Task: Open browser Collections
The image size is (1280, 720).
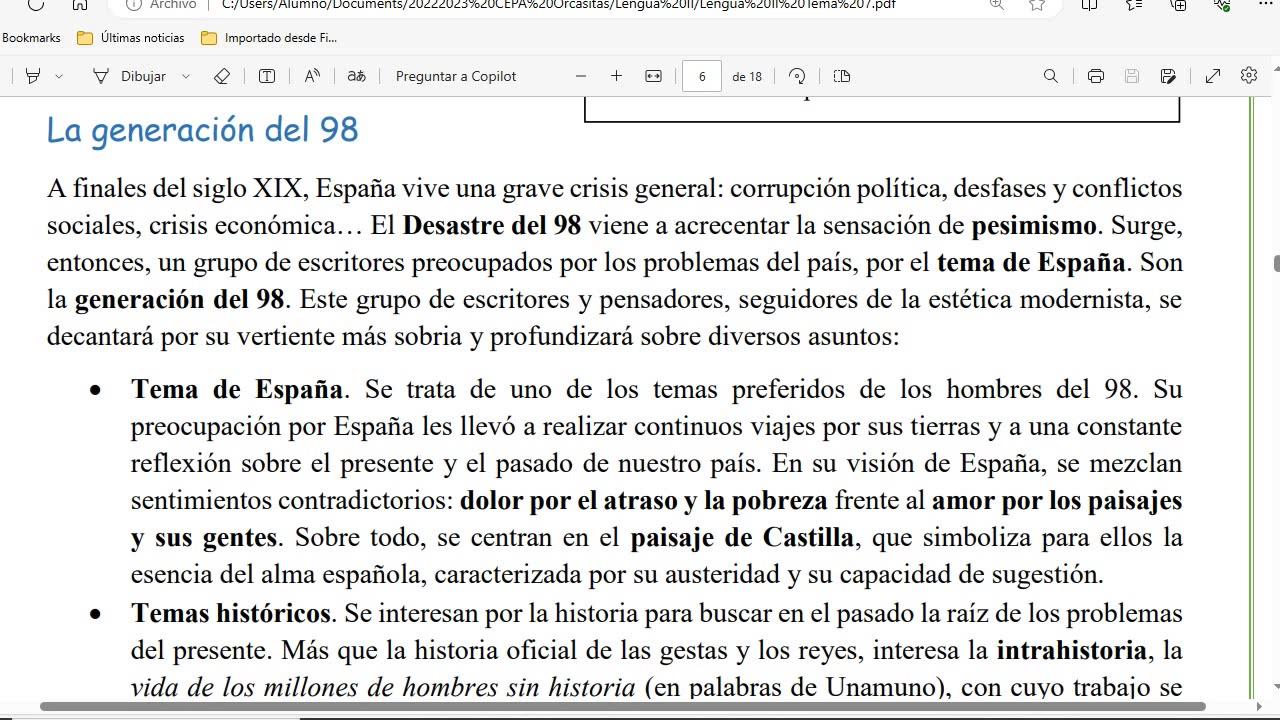Action: 1178,5
